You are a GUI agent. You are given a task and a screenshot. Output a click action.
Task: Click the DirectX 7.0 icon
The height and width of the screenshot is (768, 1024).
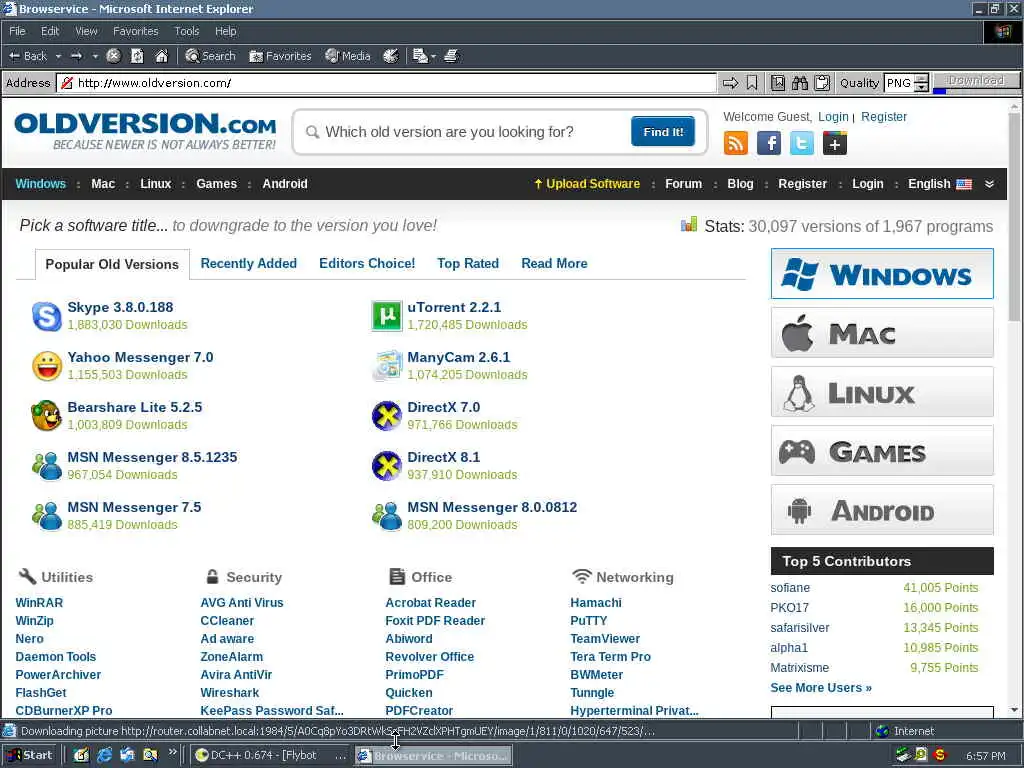point(387,416)
